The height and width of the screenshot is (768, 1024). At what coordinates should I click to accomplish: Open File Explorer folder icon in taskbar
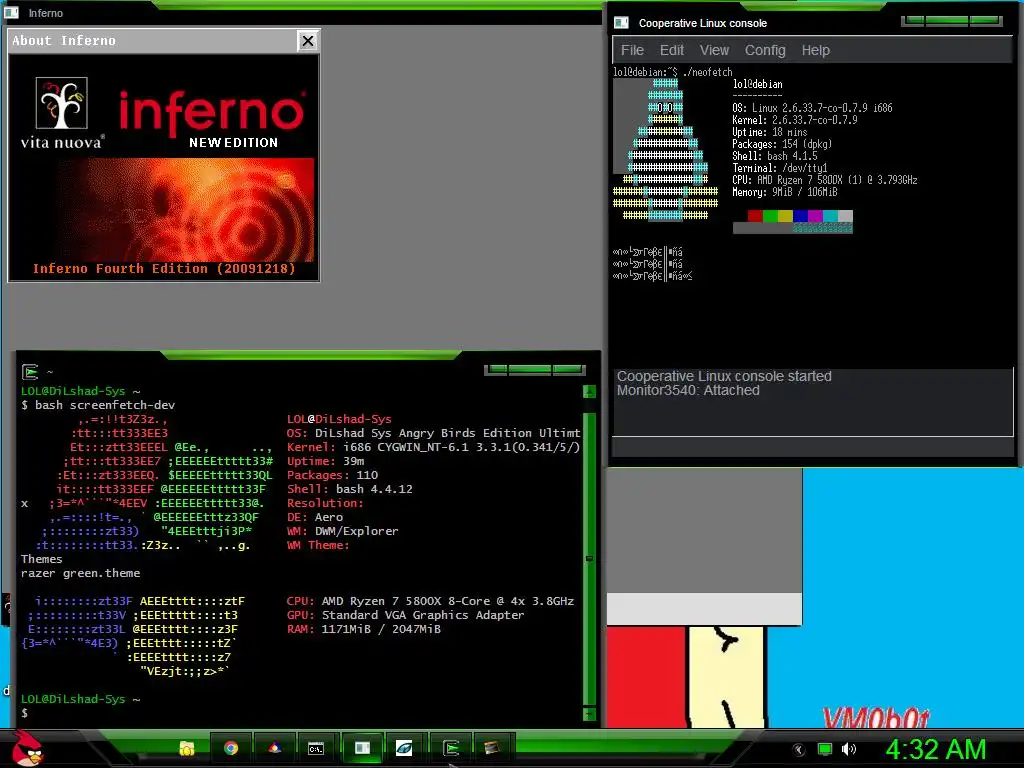[187, 748]
